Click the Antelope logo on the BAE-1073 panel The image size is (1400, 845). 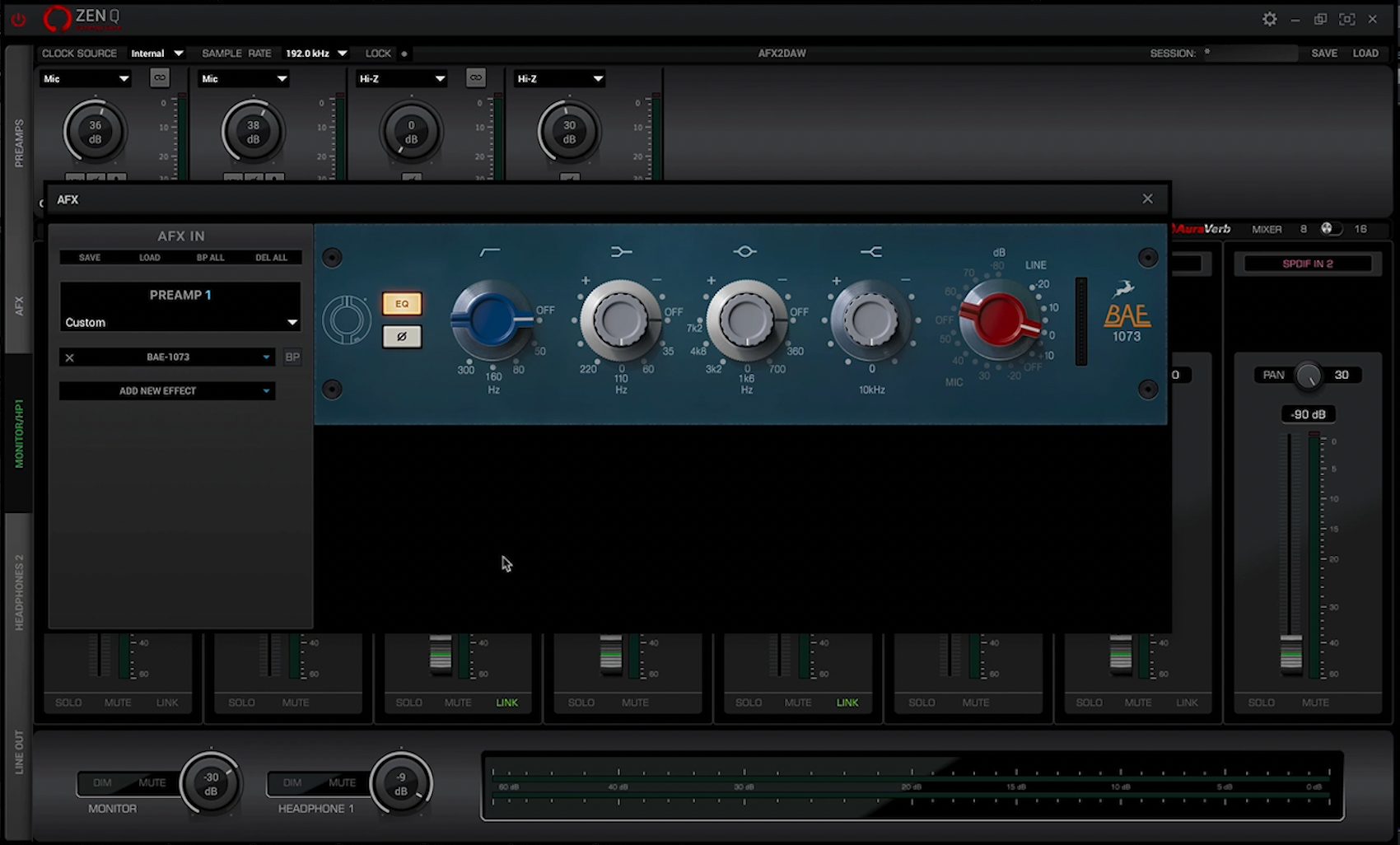pyautogui.click(x=347, y=320)
